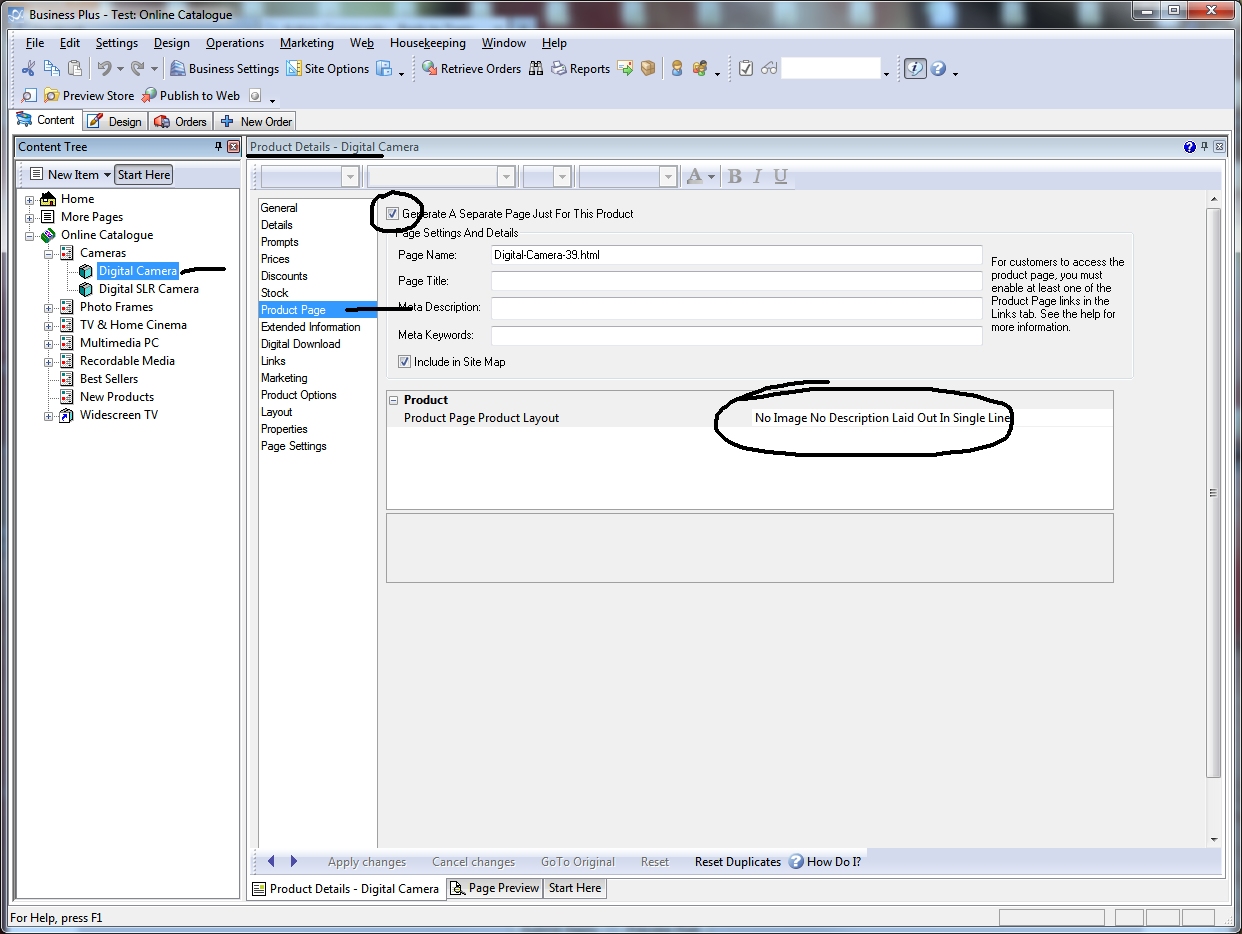Switch to the Page Preview tab
Screen dimensions: 1242x934
pyautogui.click(x=494, y=888)
